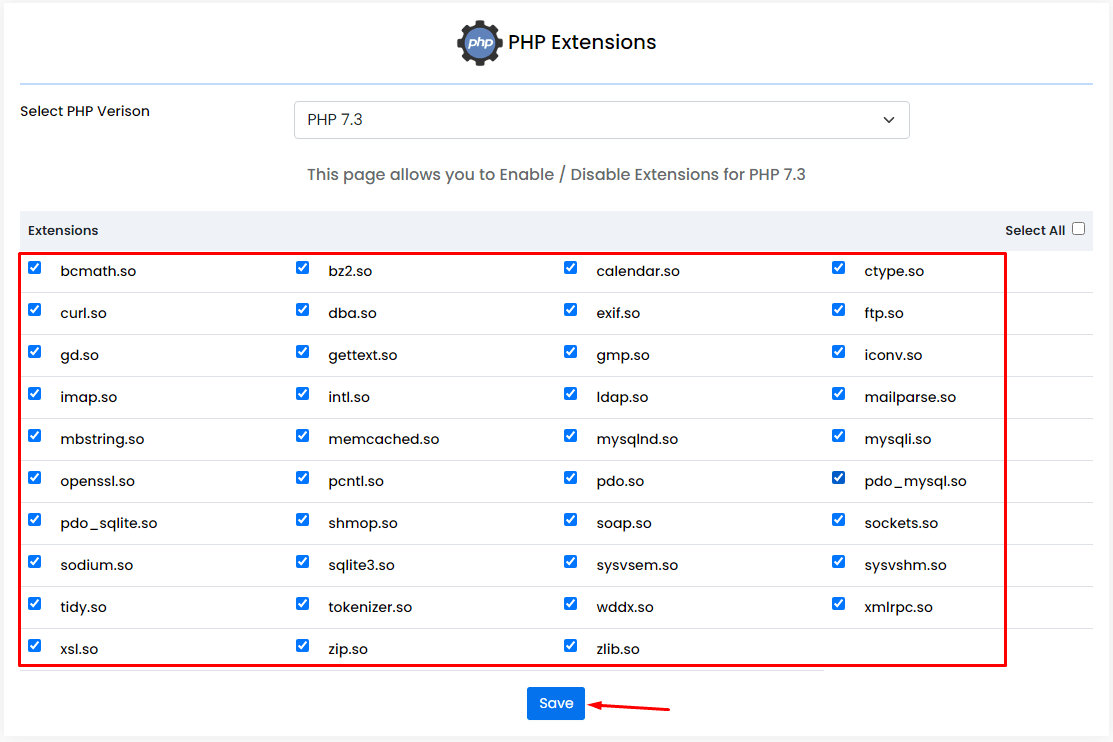Uncheck the sysvsem.so checkbox
The width and height of the screenshot is (1113, 742).
(571, 562)
